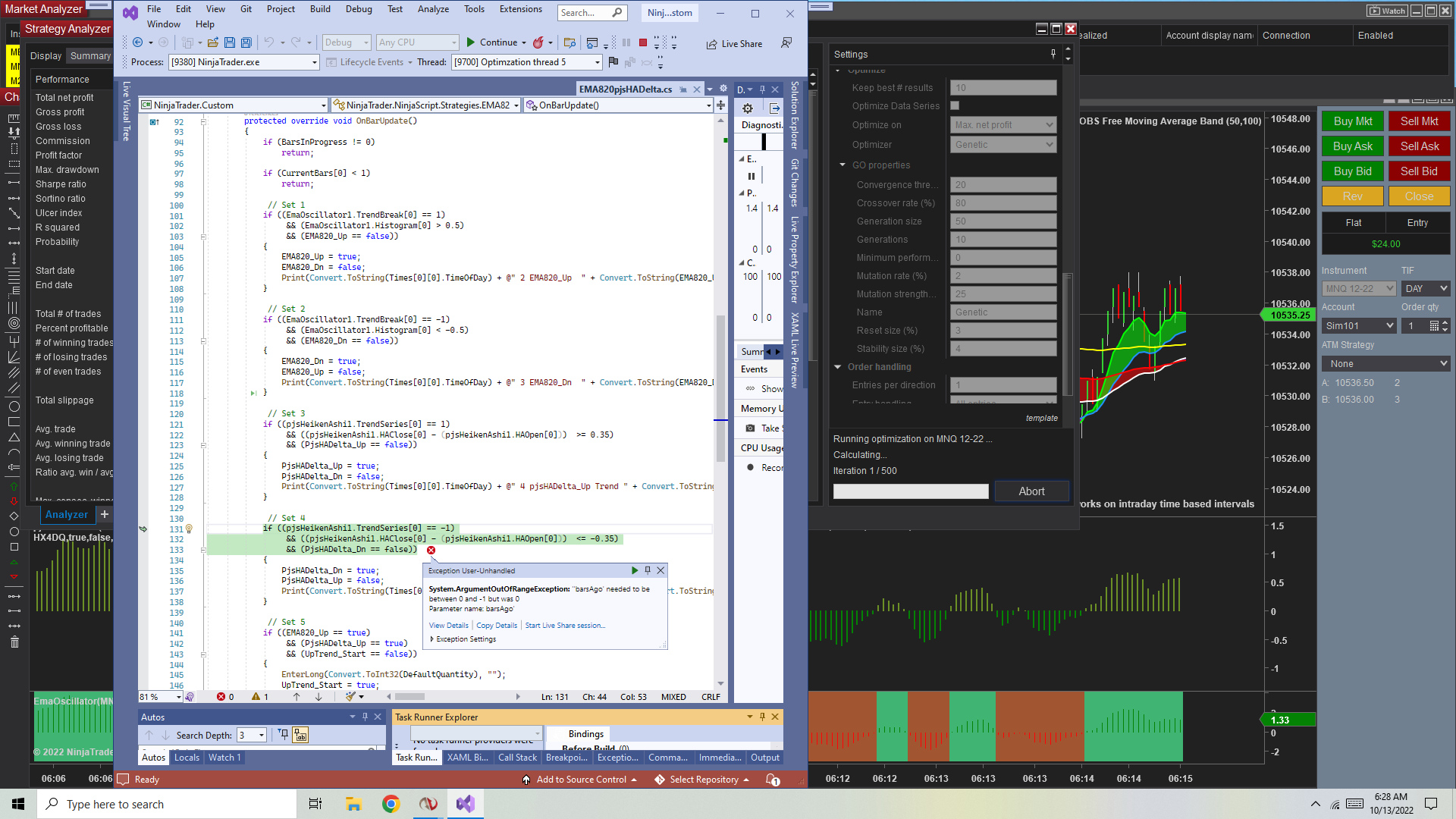The width and height of the screenshot is (1456, 819).
Task: Collapse the GO properties section
Action: click(x=843, y=165)
